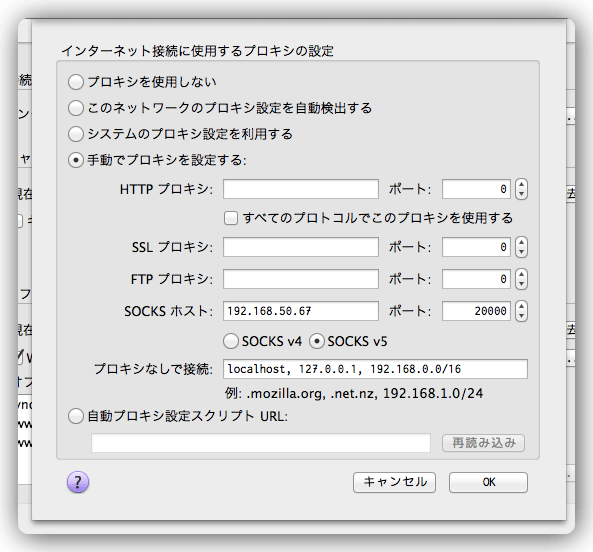This screenshot has width=593, height=552.
Task: Decrease SSL proxy port with stepper down arrow
Action: point(522,252)
